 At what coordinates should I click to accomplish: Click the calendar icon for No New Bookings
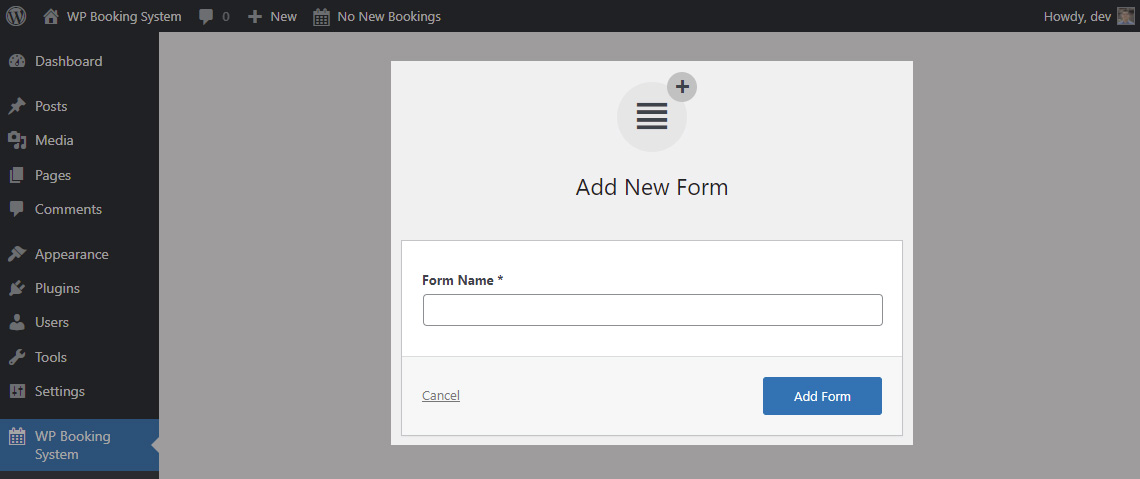tap(321, 17)
